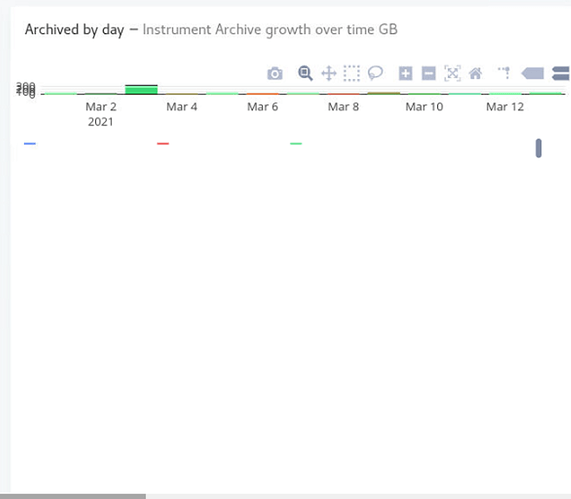Click the horizontal page scrollbar thumb
The width and height of the screenshot is (571, 499).
[73, 496]
